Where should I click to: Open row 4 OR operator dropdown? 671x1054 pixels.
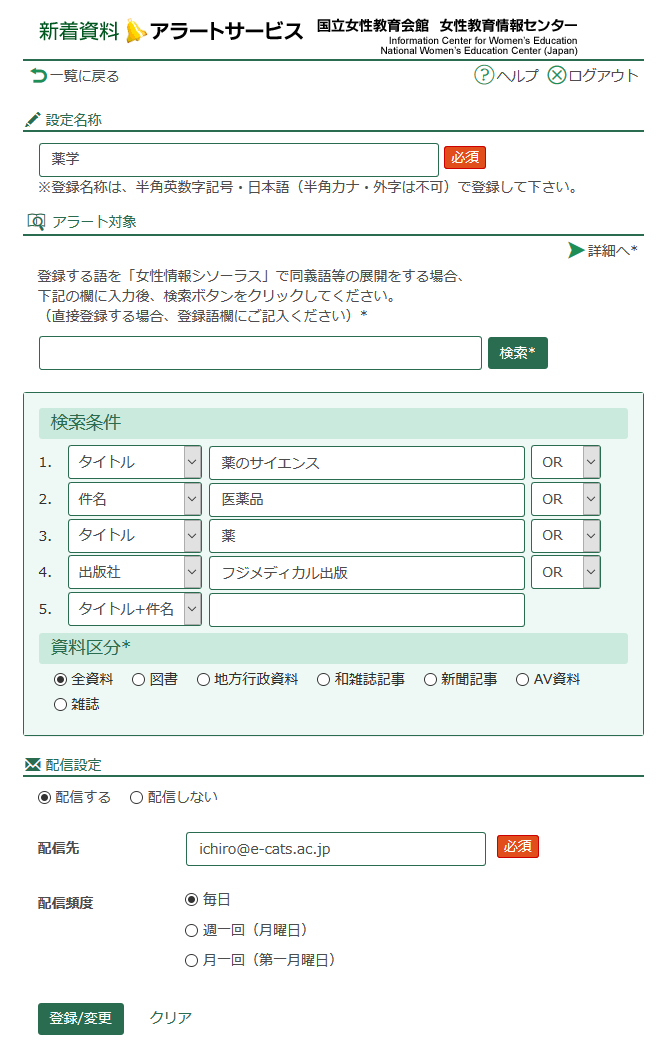(x=565, y=573)
